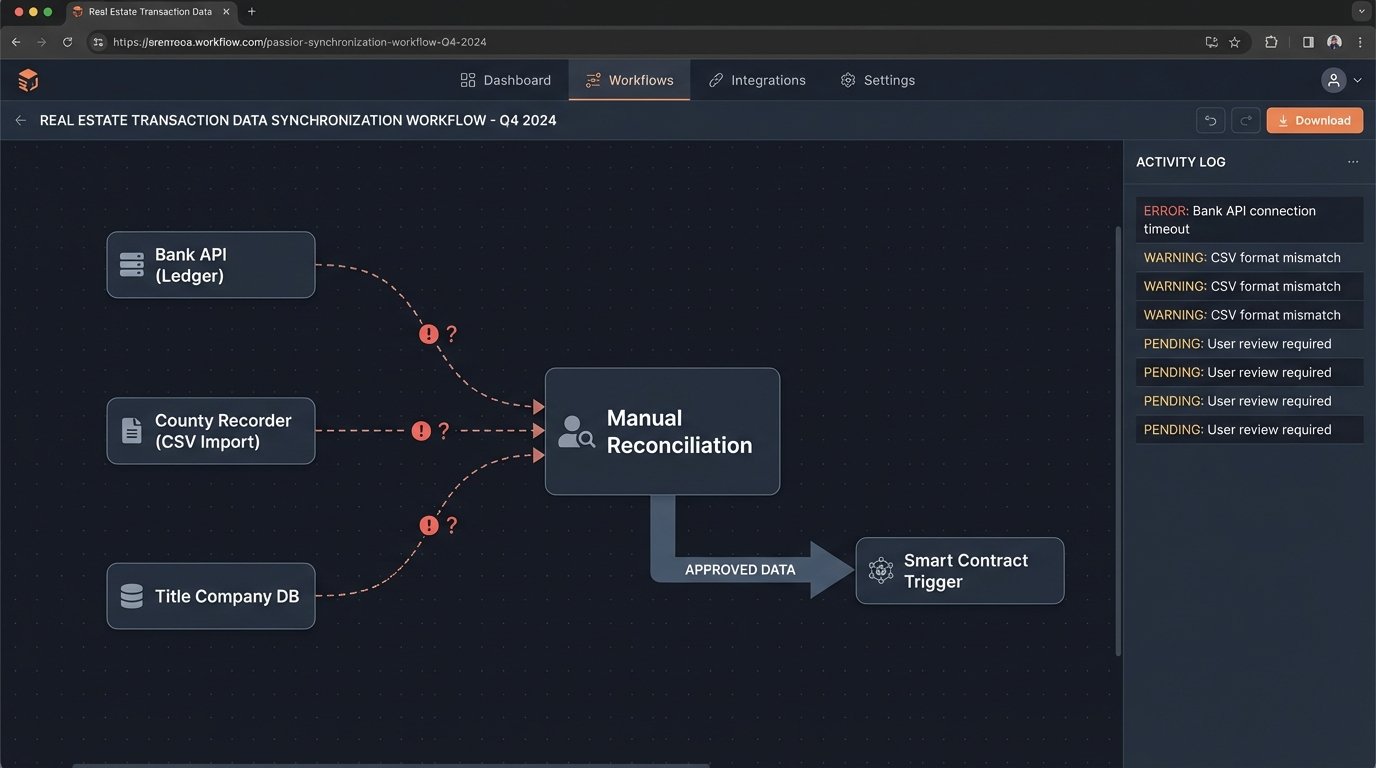Select the Manual Reconciliation review icon
1376x768 pixels.
tap(576, 431)
